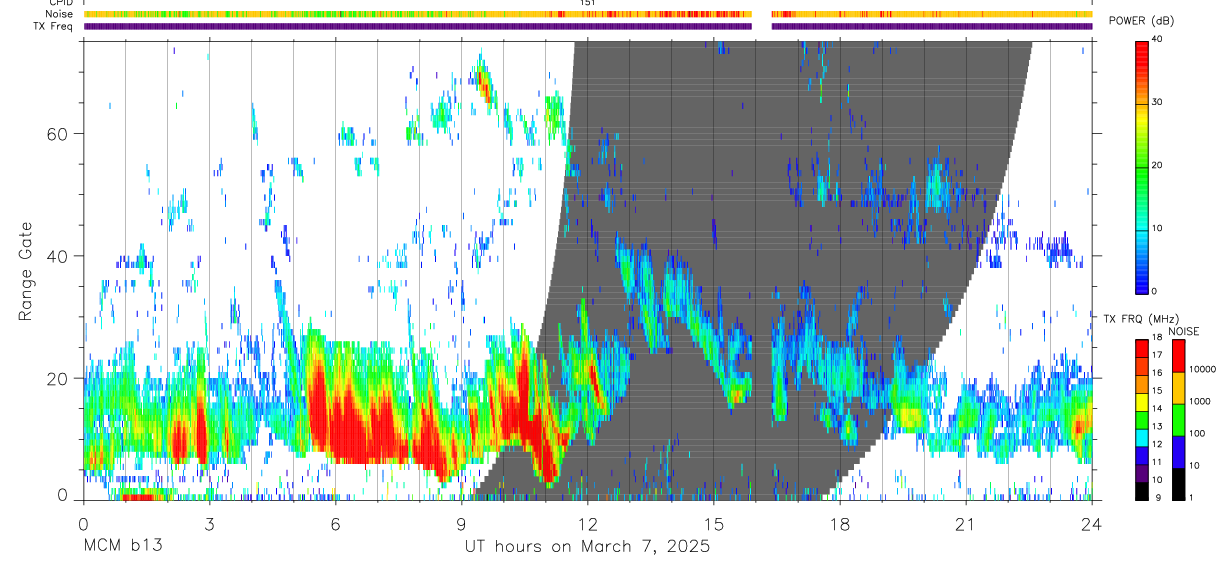Click the x-axis tick label 6
The image size is (1228, 567).
[x=335, y=524]
